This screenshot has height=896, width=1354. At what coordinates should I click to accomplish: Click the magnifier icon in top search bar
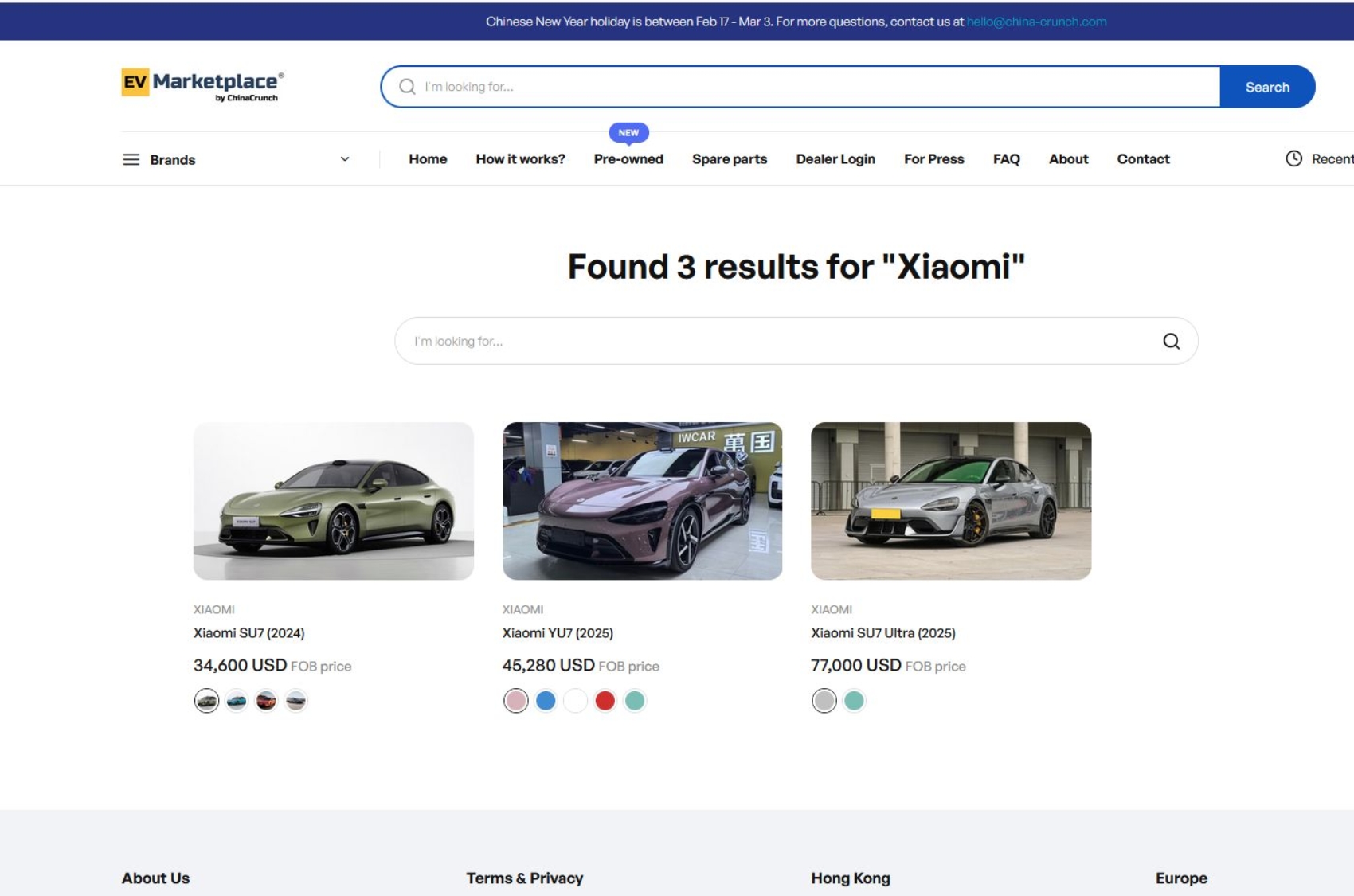(407, 87)
